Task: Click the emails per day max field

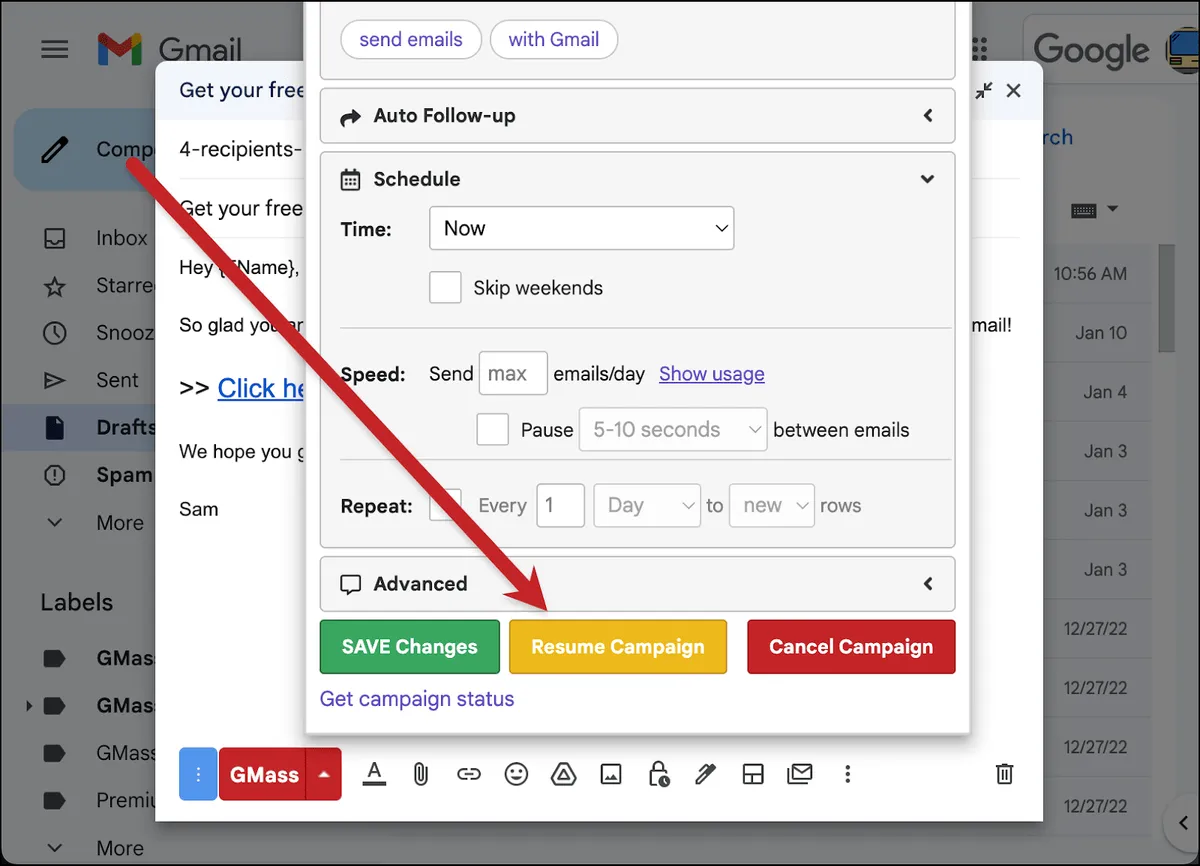Action: [x=513, y=373]
